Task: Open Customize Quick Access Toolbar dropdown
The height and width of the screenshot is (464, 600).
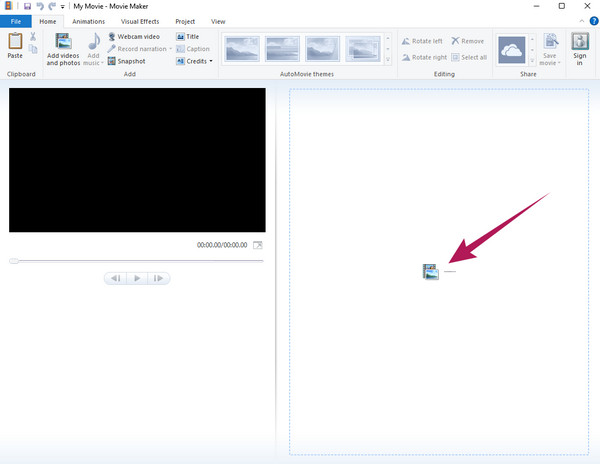Action: 62,7
